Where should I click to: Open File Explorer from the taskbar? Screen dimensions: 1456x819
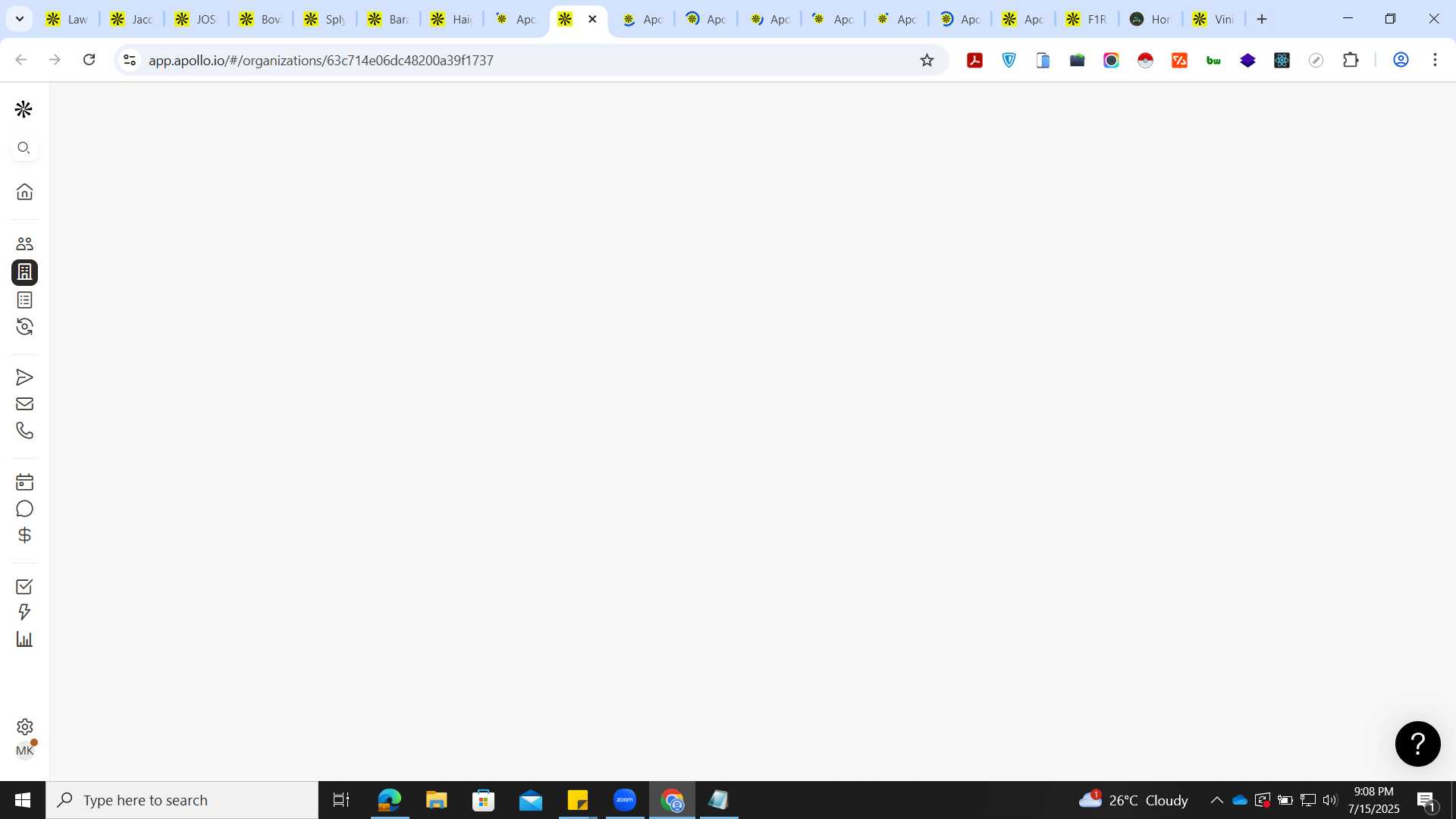click(x=436, y=800)
